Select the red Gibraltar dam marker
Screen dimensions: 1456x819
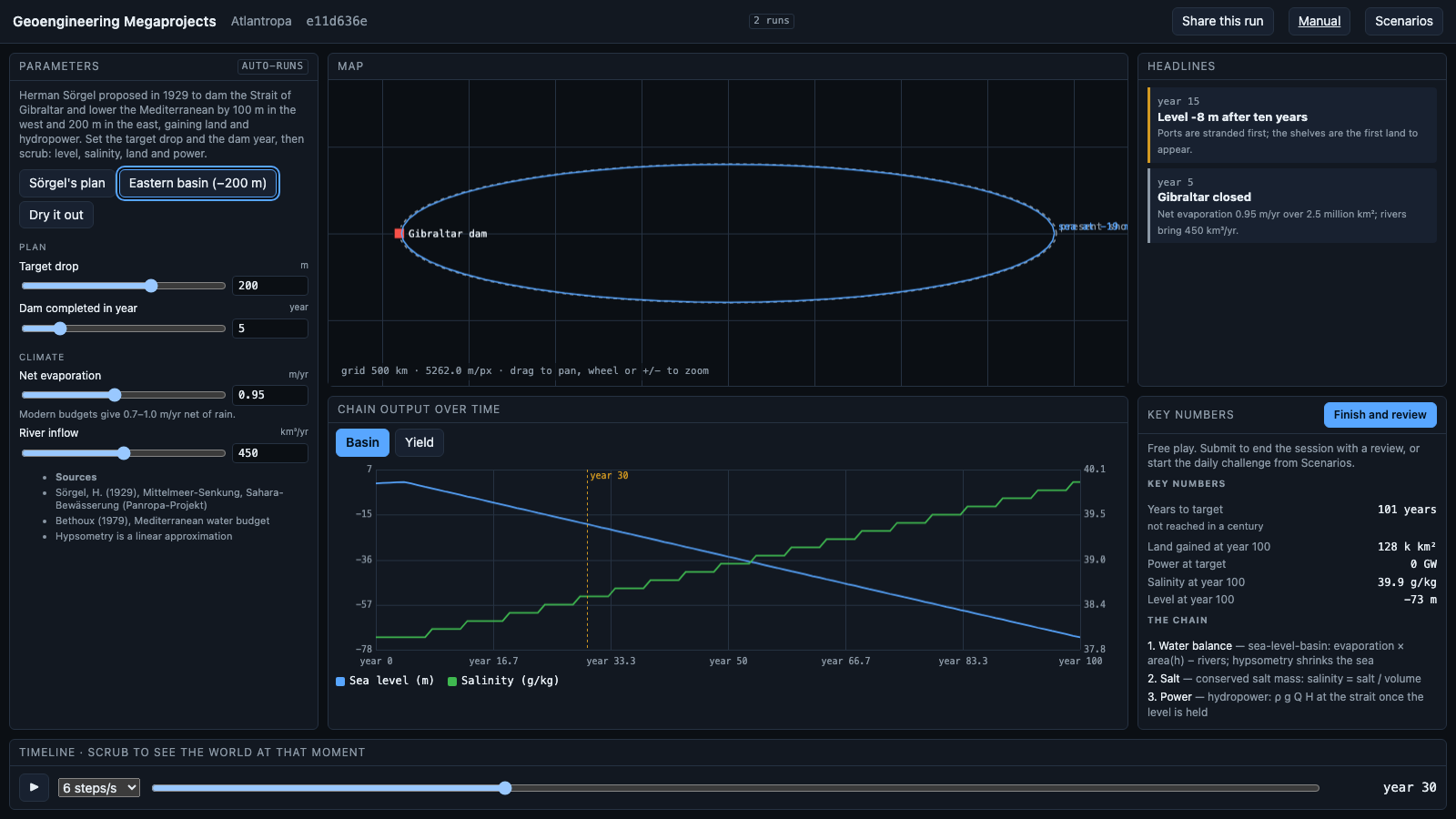(399, 234)
